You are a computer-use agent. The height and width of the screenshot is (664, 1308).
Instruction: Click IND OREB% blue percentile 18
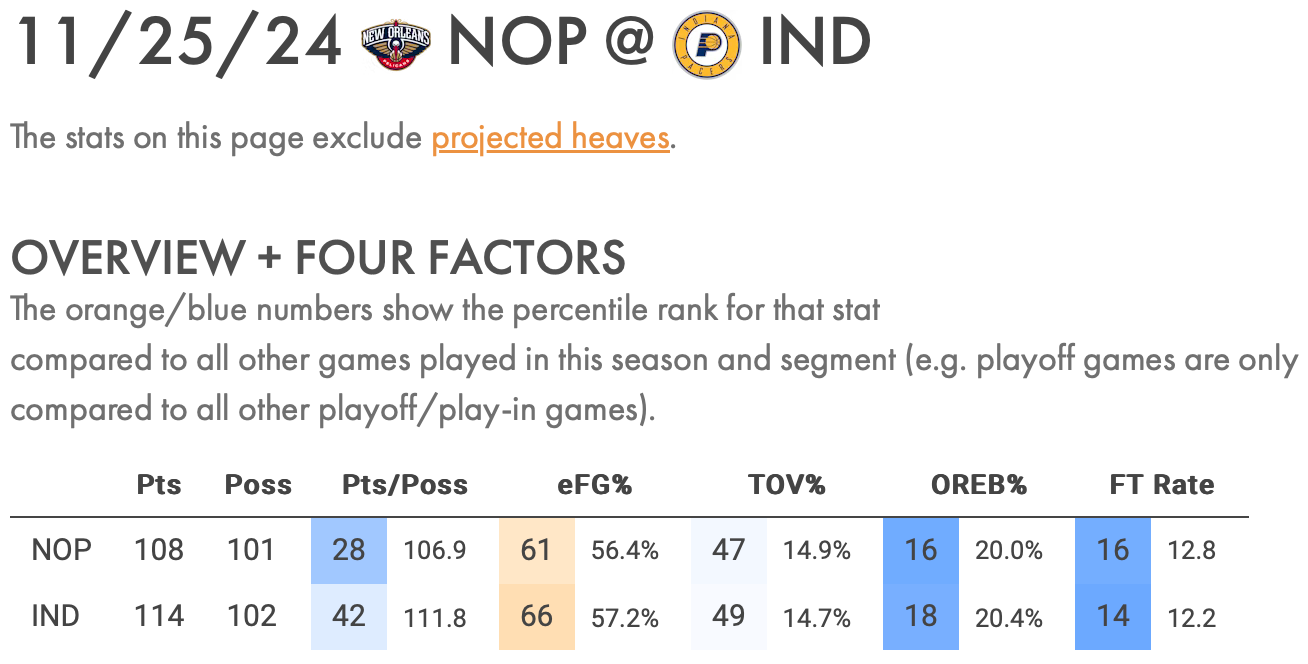921,616
